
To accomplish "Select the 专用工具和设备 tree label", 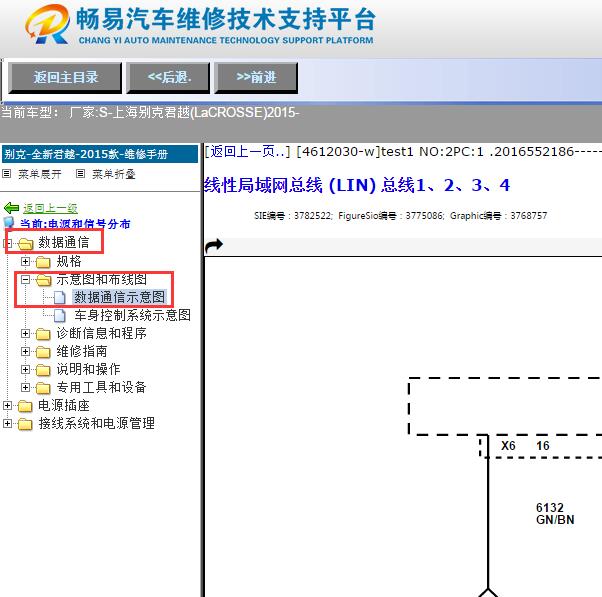I will point(101,387).
